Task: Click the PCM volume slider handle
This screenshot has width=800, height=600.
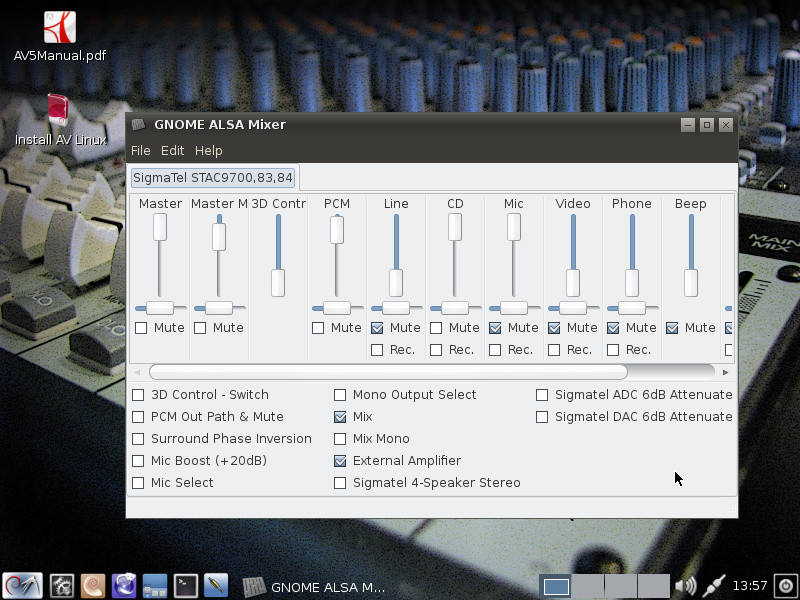Action: click(337, 229)
